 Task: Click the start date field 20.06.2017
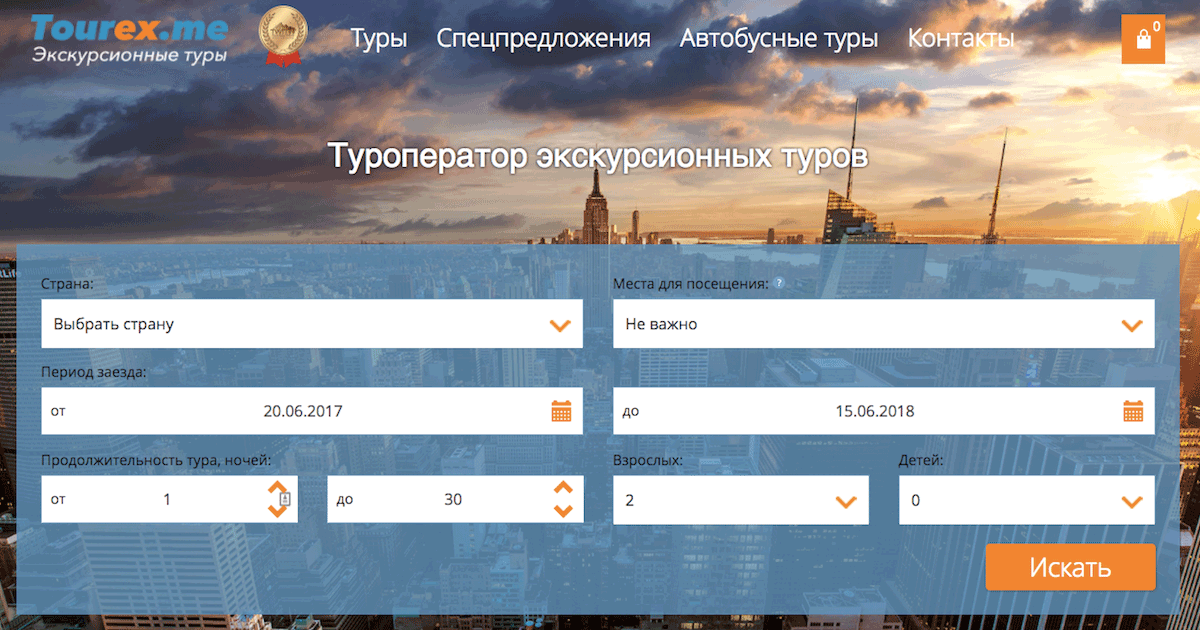click(303, 411)
